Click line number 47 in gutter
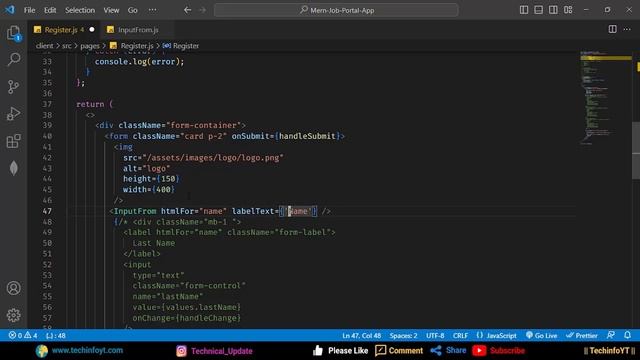Image resolution: width=640 pixels, height=360 pixels. click(x=47, y=211)
